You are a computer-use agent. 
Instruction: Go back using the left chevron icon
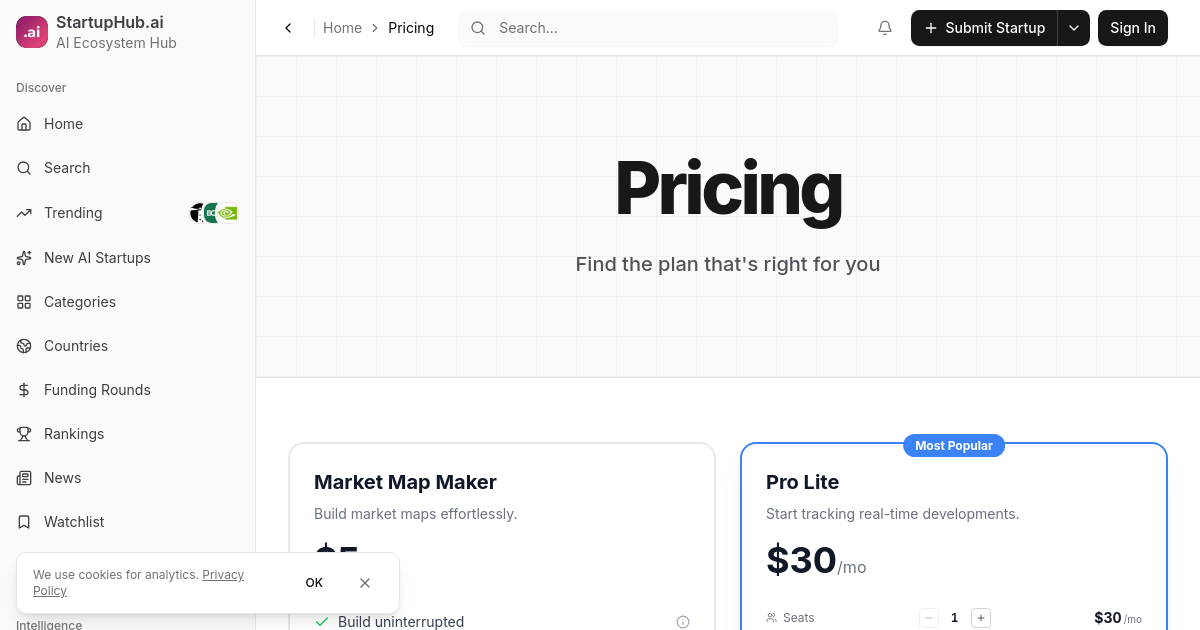[288, 28]
